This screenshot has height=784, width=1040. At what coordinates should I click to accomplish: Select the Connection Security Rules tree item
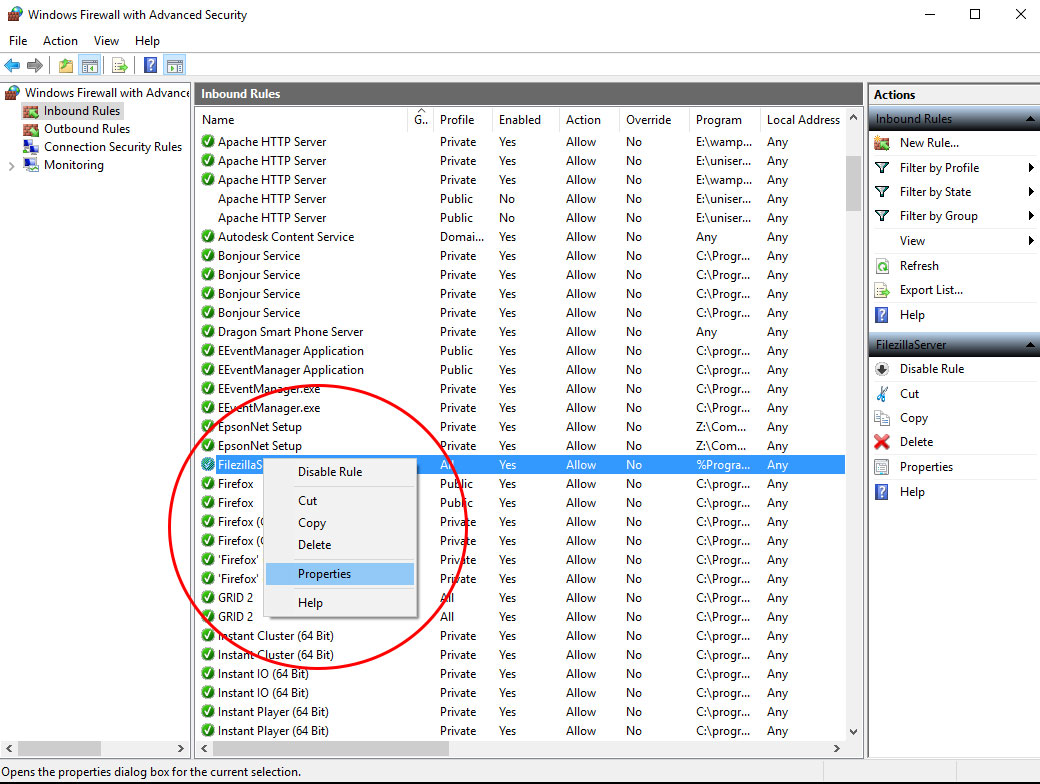tap(113, 147)
